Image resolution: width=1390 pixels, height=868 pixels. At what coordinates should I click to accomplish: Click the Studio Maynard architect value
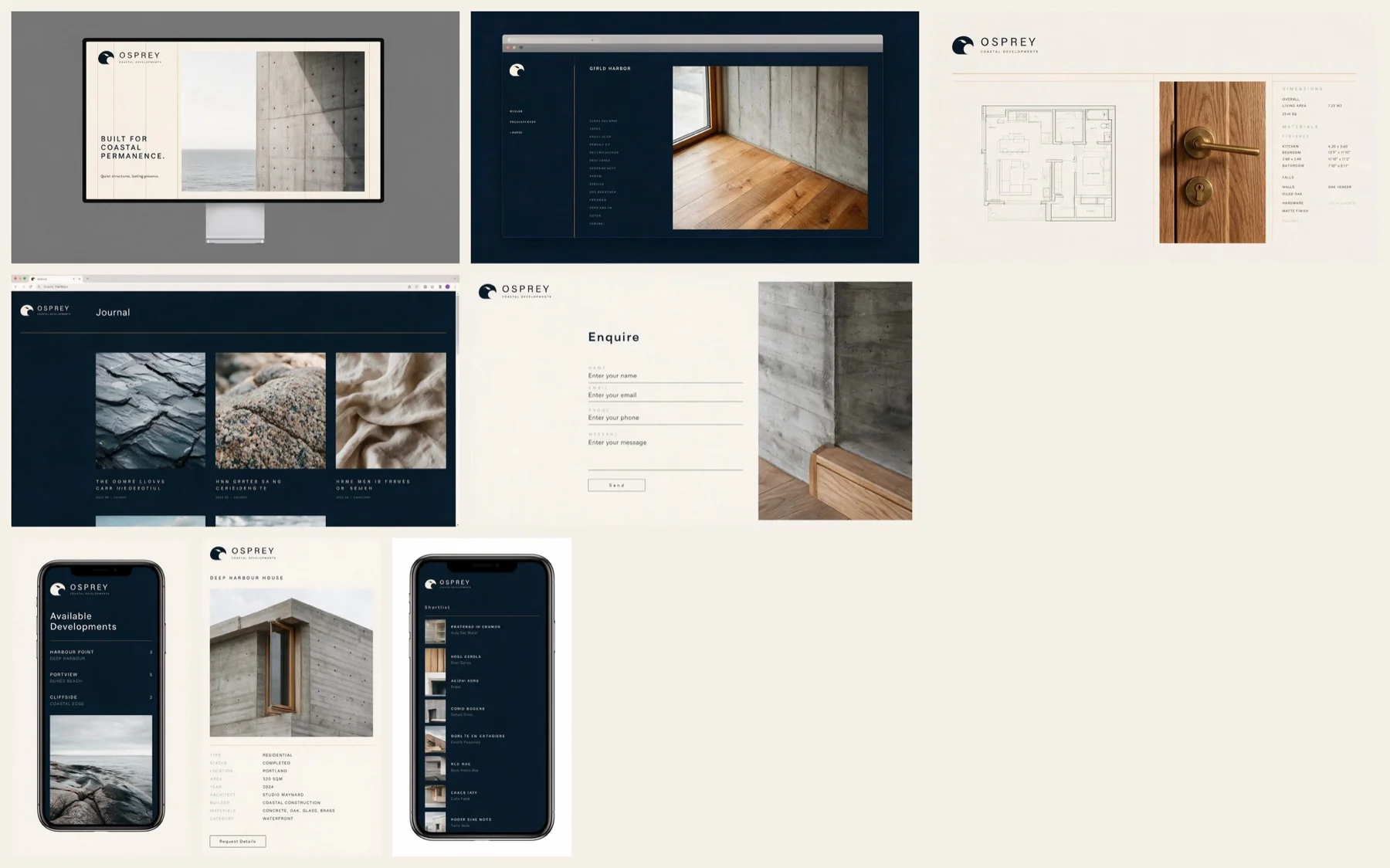283,795
